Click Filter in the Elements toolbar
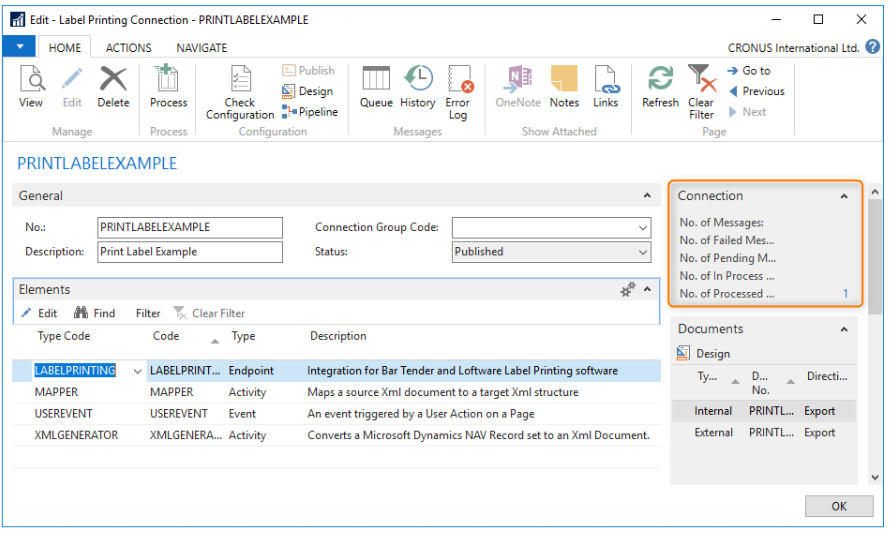The height and width of the screenshot is (539, 889). click(x=148, y=313)
